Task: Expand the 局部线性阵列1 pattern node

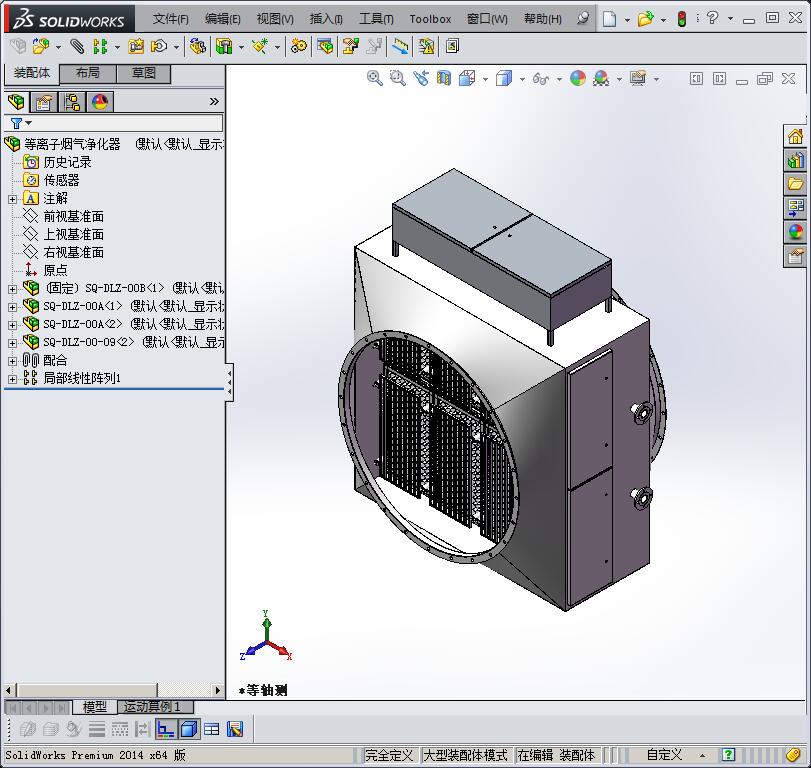Action: click(x=12, y=379)
